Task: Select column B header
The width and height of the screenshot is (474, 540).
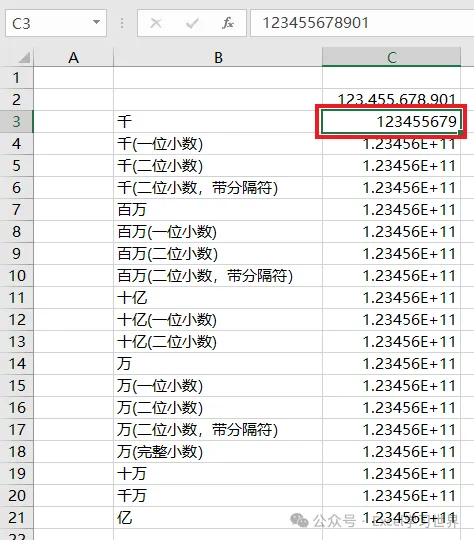Action: coord(218,57)
